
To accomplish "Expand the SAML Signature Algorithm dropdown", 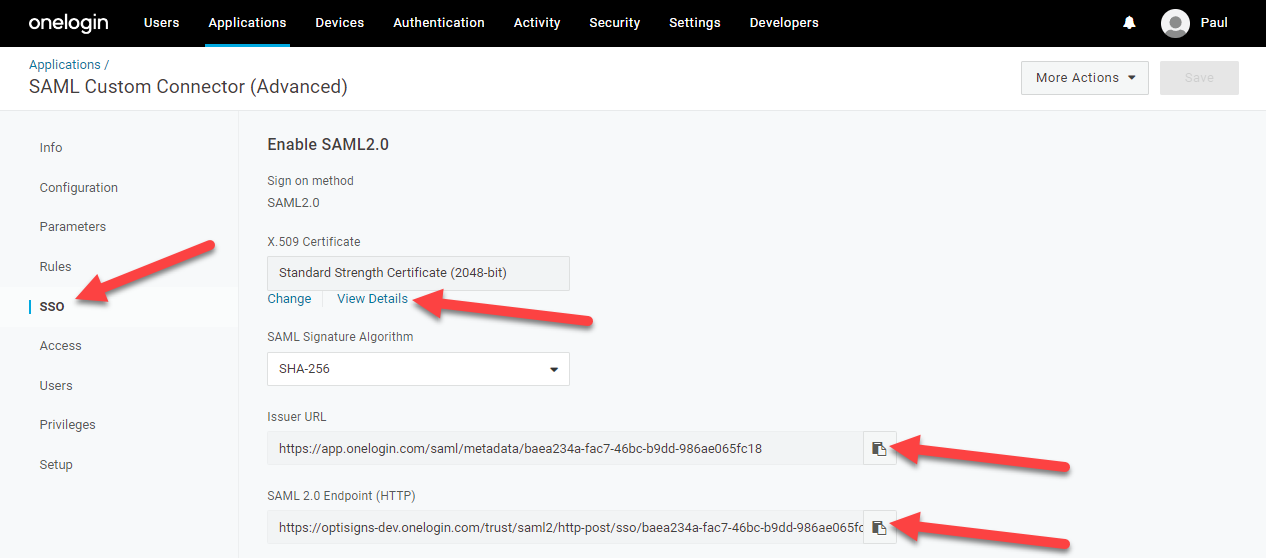I will coord(418,369).
